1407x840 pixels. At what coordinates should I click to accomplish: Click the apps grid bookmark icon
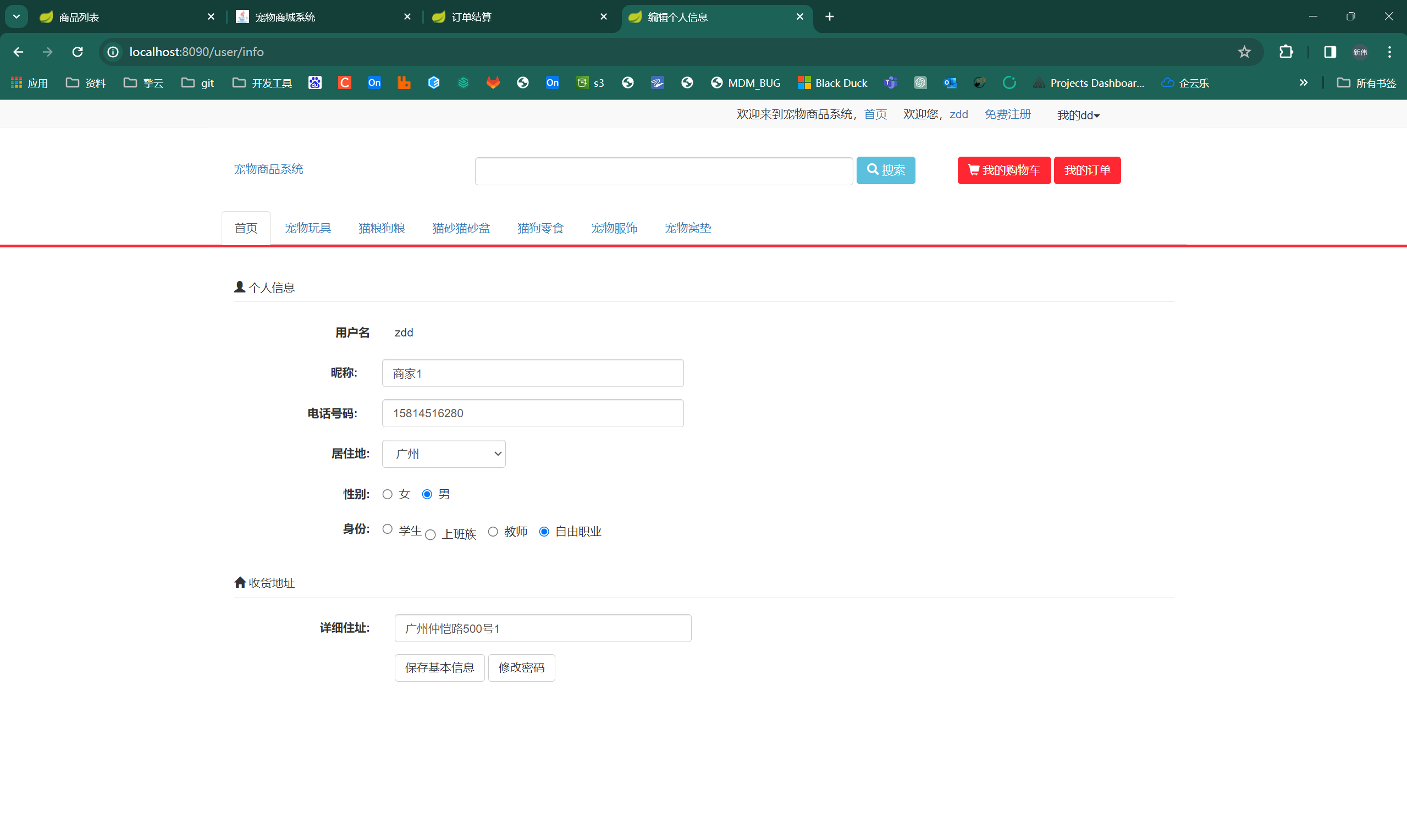tap(16, 82)
